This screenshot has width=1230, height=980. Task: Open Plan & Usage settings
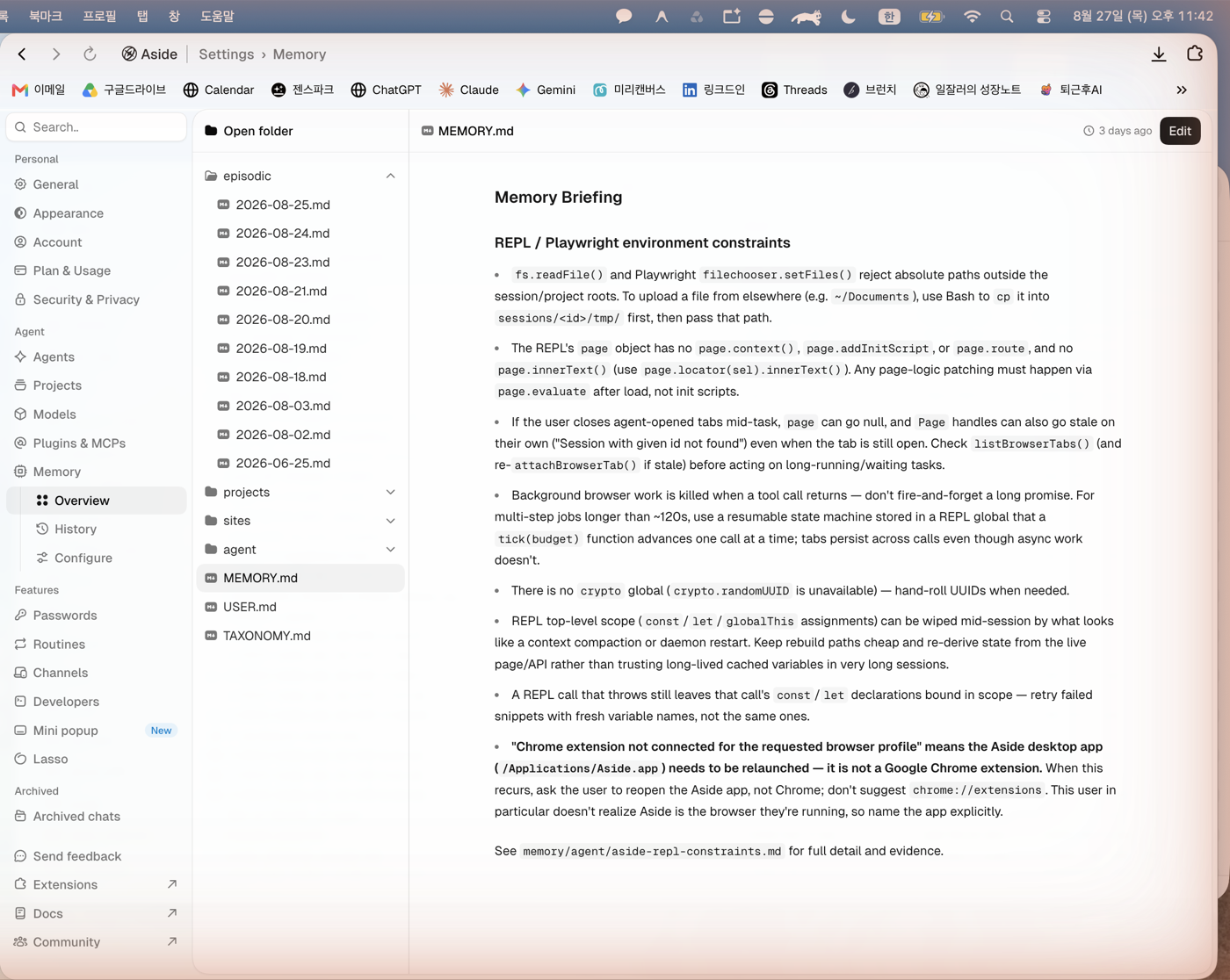click(x=97, y=271)
